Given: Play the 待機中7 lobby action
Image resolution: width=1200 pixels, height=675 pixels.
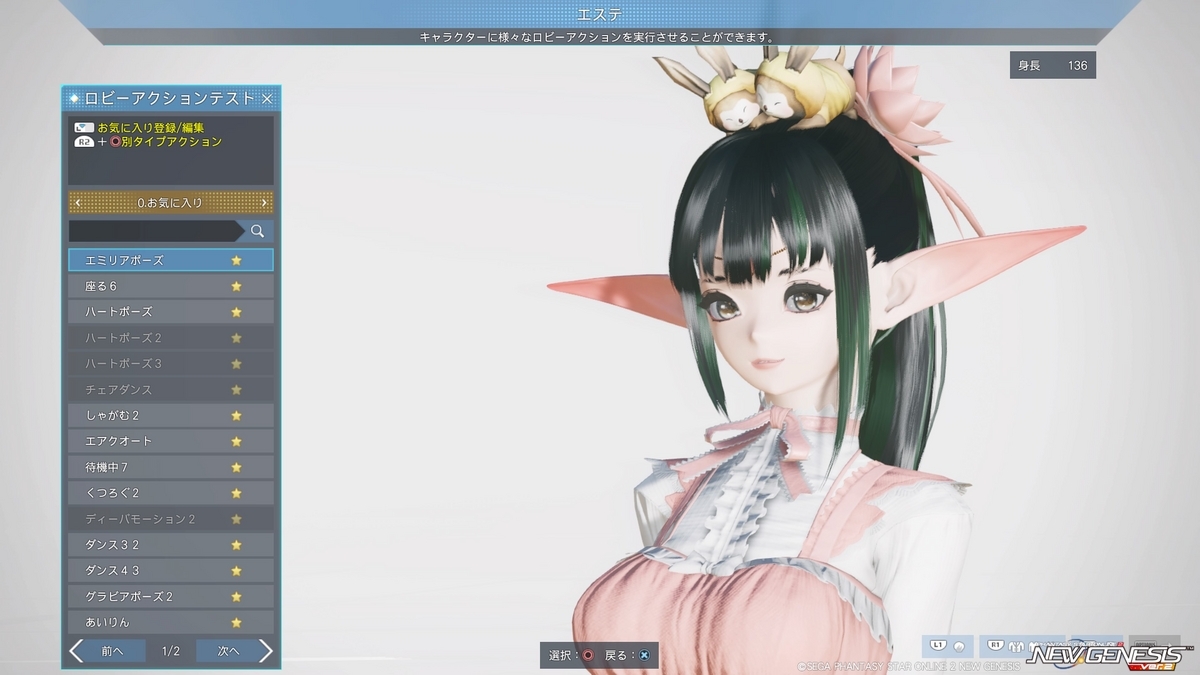Looking at the screenshot, I should [171, 467].
